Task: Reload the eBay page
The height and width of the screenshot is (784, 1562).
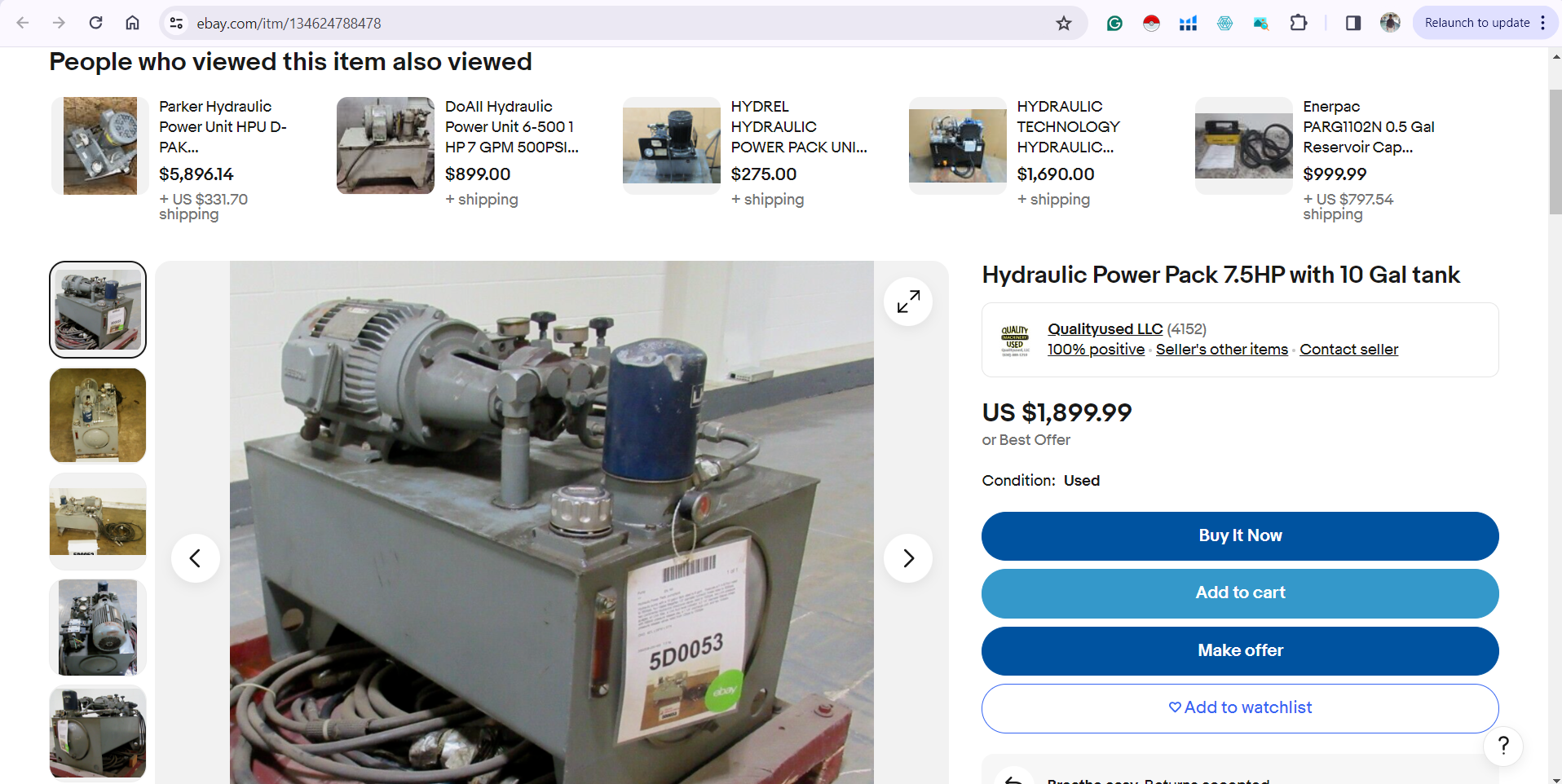Action: (95, 23)
